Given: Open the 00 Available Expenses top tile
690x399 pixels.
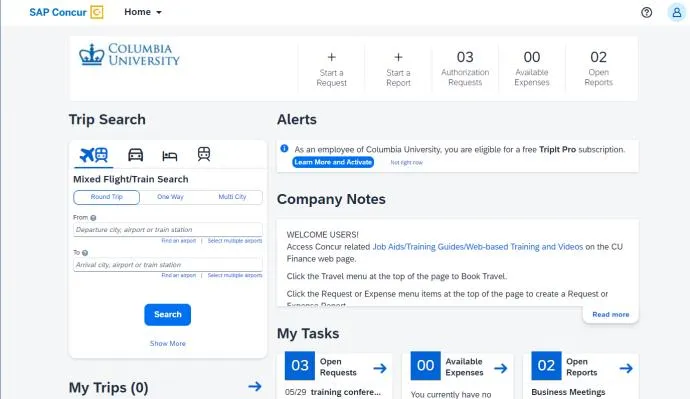Looking at the screenshot, I should 532,69.
